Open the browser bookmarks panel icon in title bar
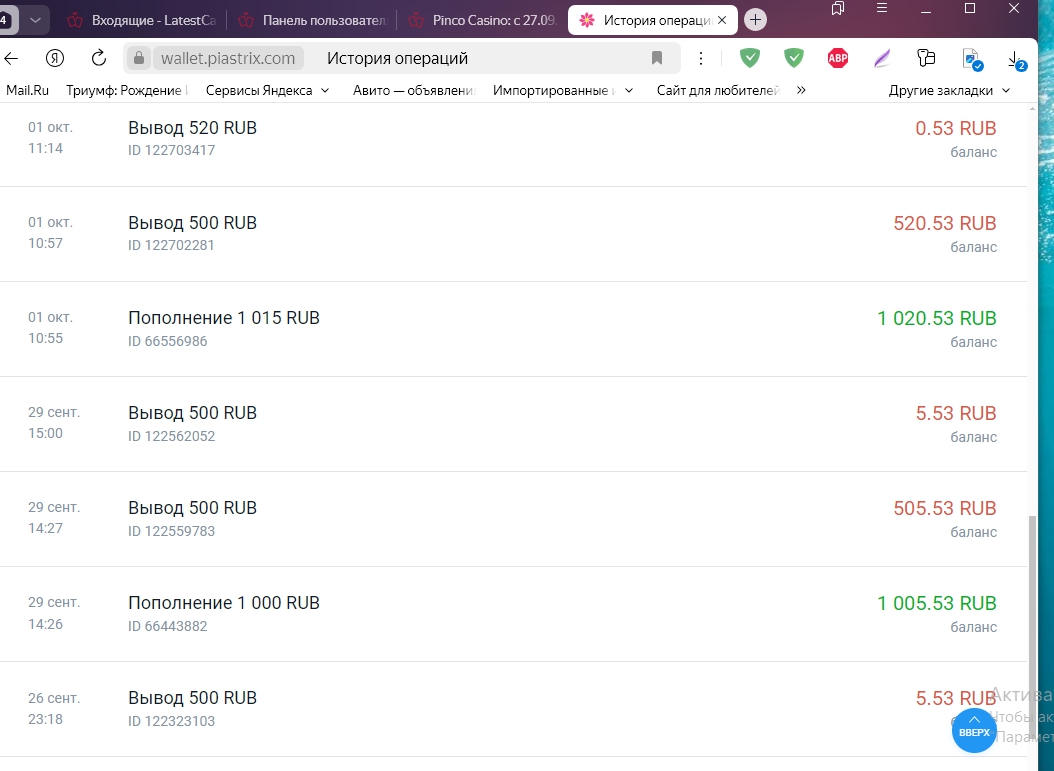The height and width of the screenshot is (771, 1054). 838,9
